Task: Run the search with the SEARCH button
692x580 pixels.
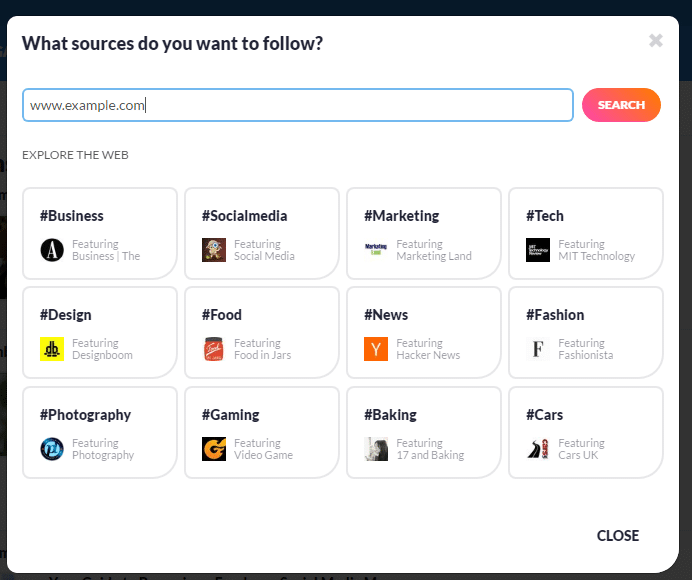Action: [x=621, y=105]
